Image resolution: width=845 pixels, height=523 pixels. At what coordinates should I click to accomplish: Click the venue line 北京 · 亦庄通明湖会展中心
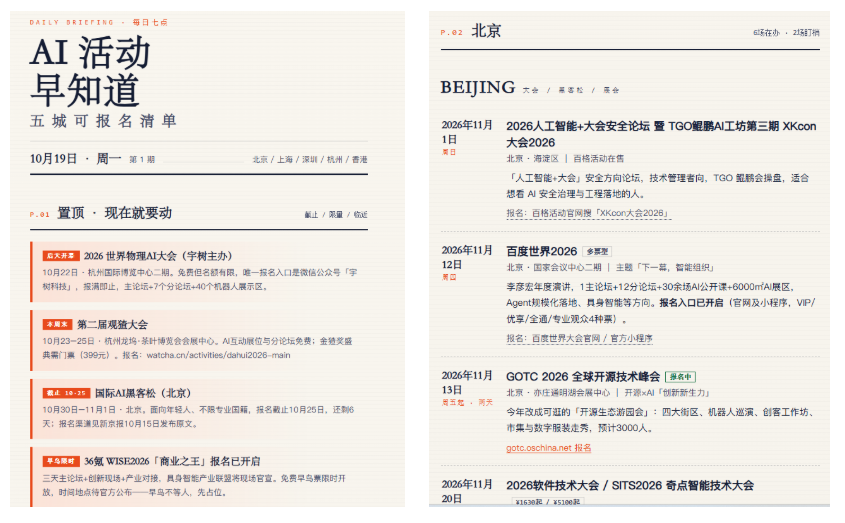point(608,393)
